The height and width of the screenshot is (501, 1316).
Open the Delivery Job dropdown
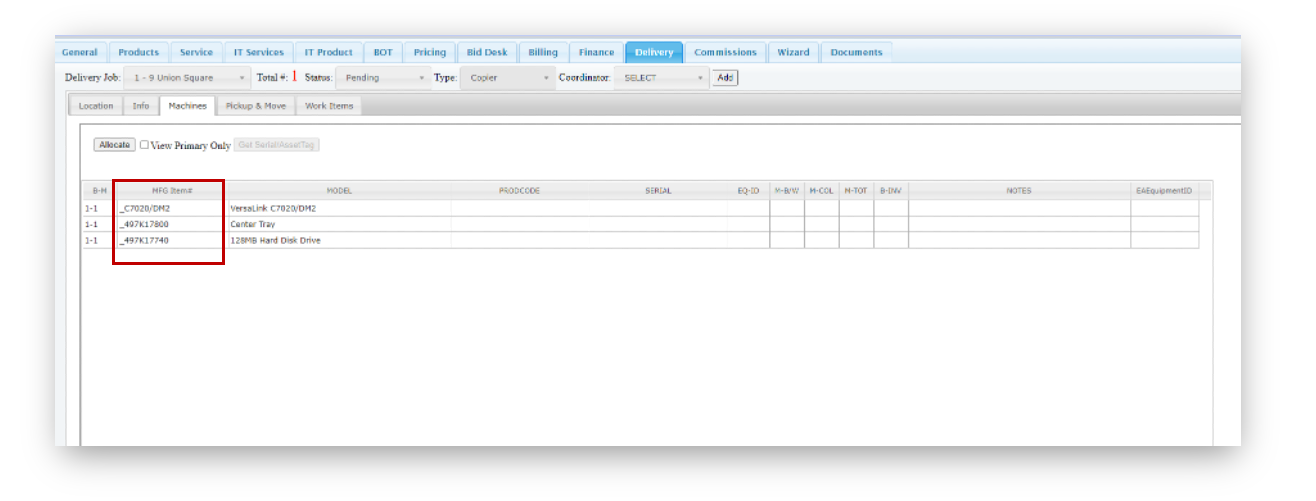point(187,78)
